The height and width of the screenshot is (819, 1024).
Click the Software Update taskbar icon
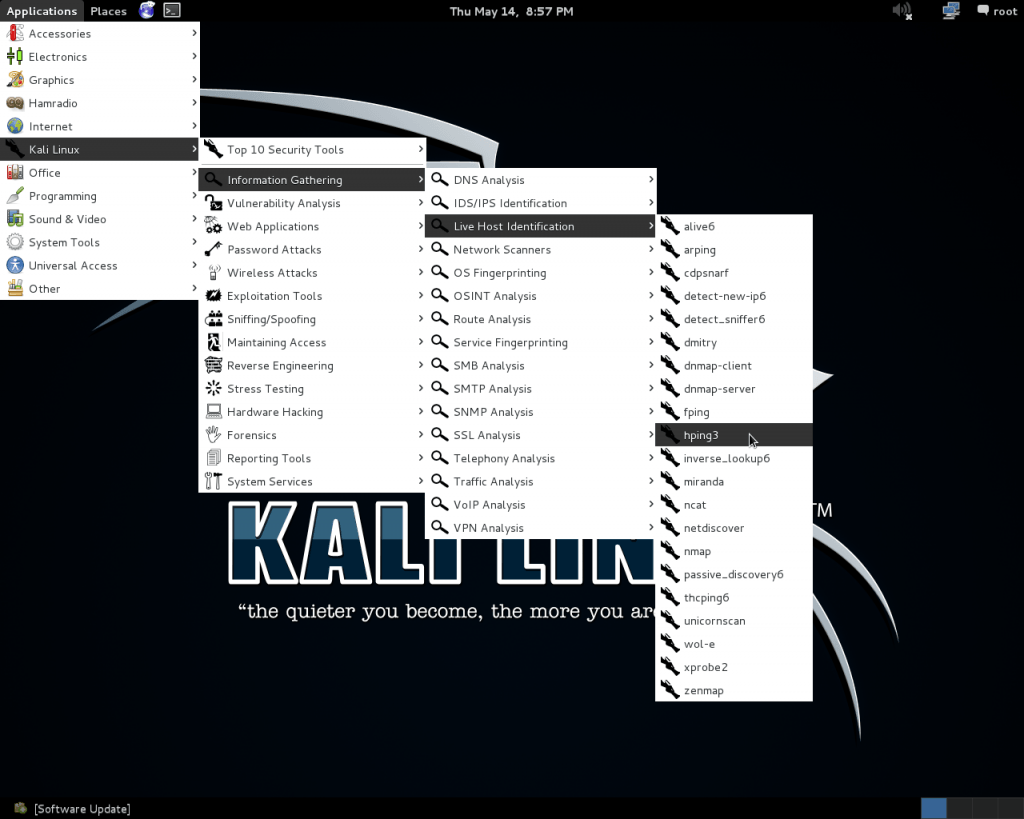[21, 809]
